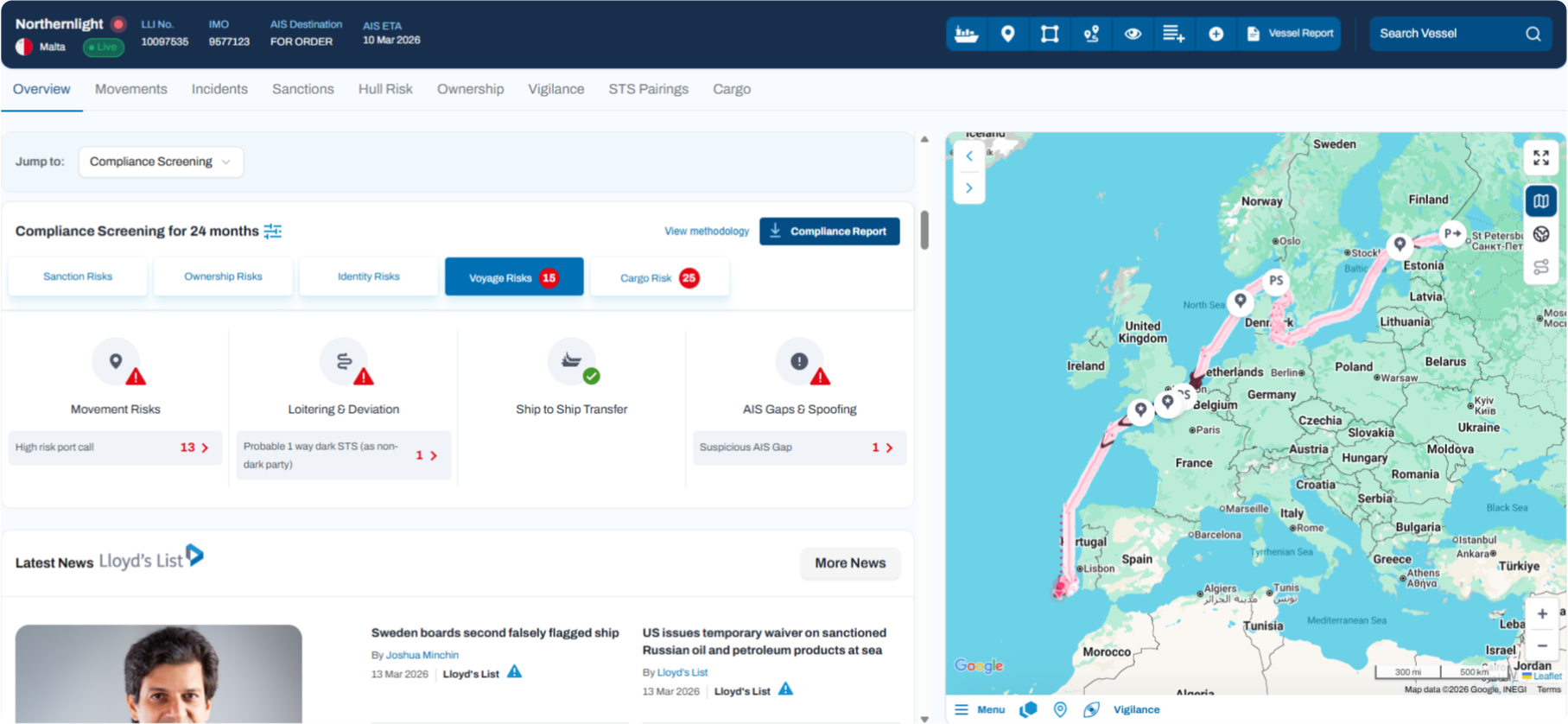Viewport: 1568px width, 724px height.
Task: Toggle the map view layer button
Action: click(1540, 201)
